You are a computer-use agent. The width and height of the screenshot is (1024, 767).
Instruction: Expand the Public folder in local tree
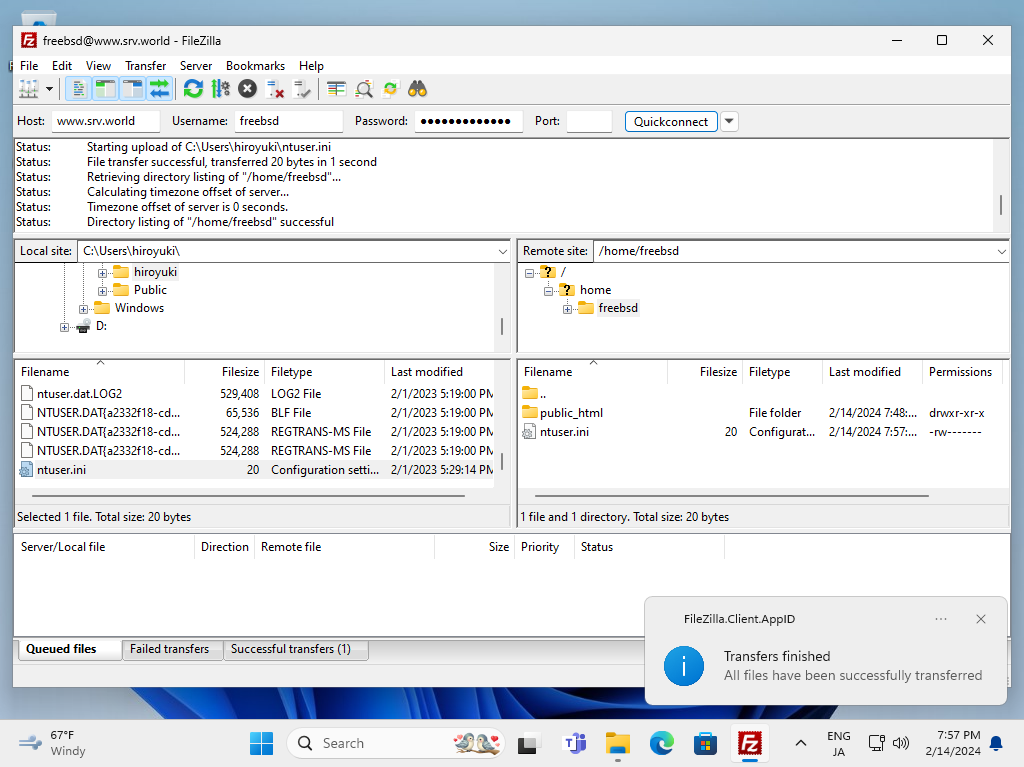tap(103, 291)
